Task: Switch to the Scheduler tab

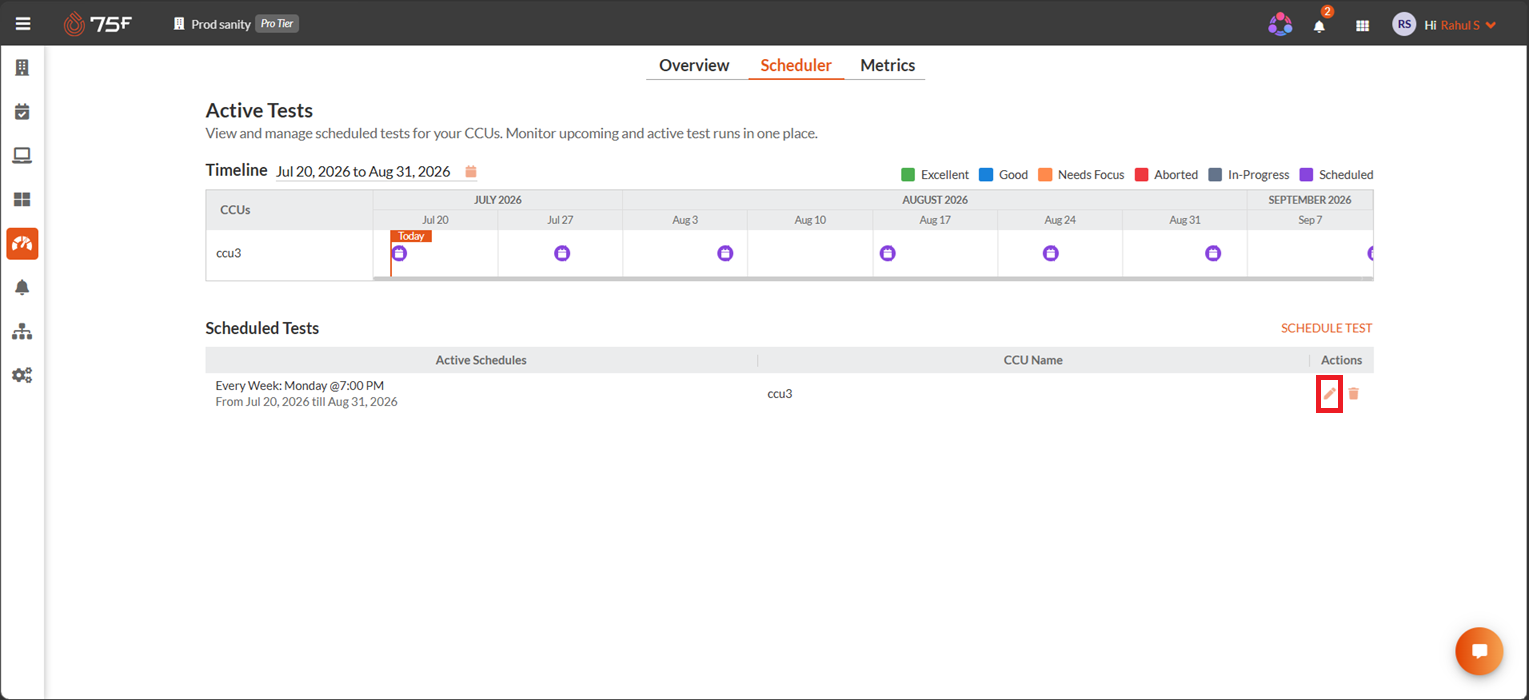Action: (x=796, y=65)
